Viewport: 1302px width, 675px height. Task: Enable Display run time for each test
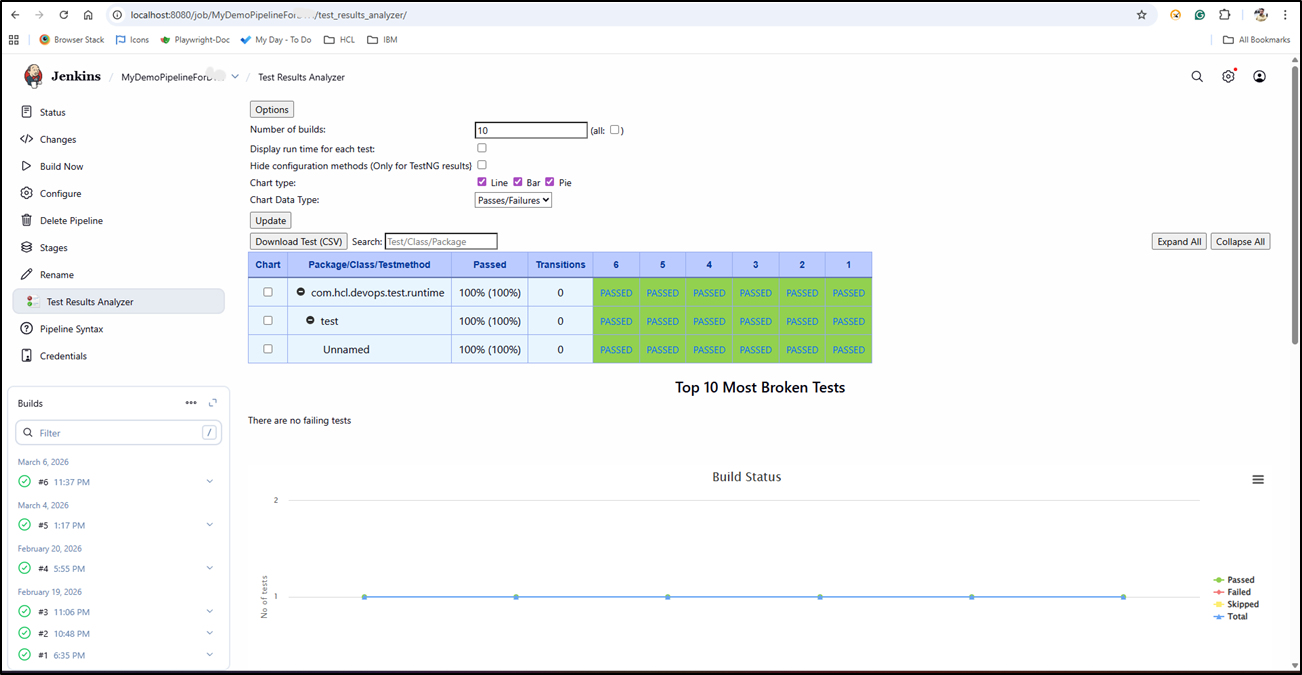pyautogui.click(x=482, y=148)
